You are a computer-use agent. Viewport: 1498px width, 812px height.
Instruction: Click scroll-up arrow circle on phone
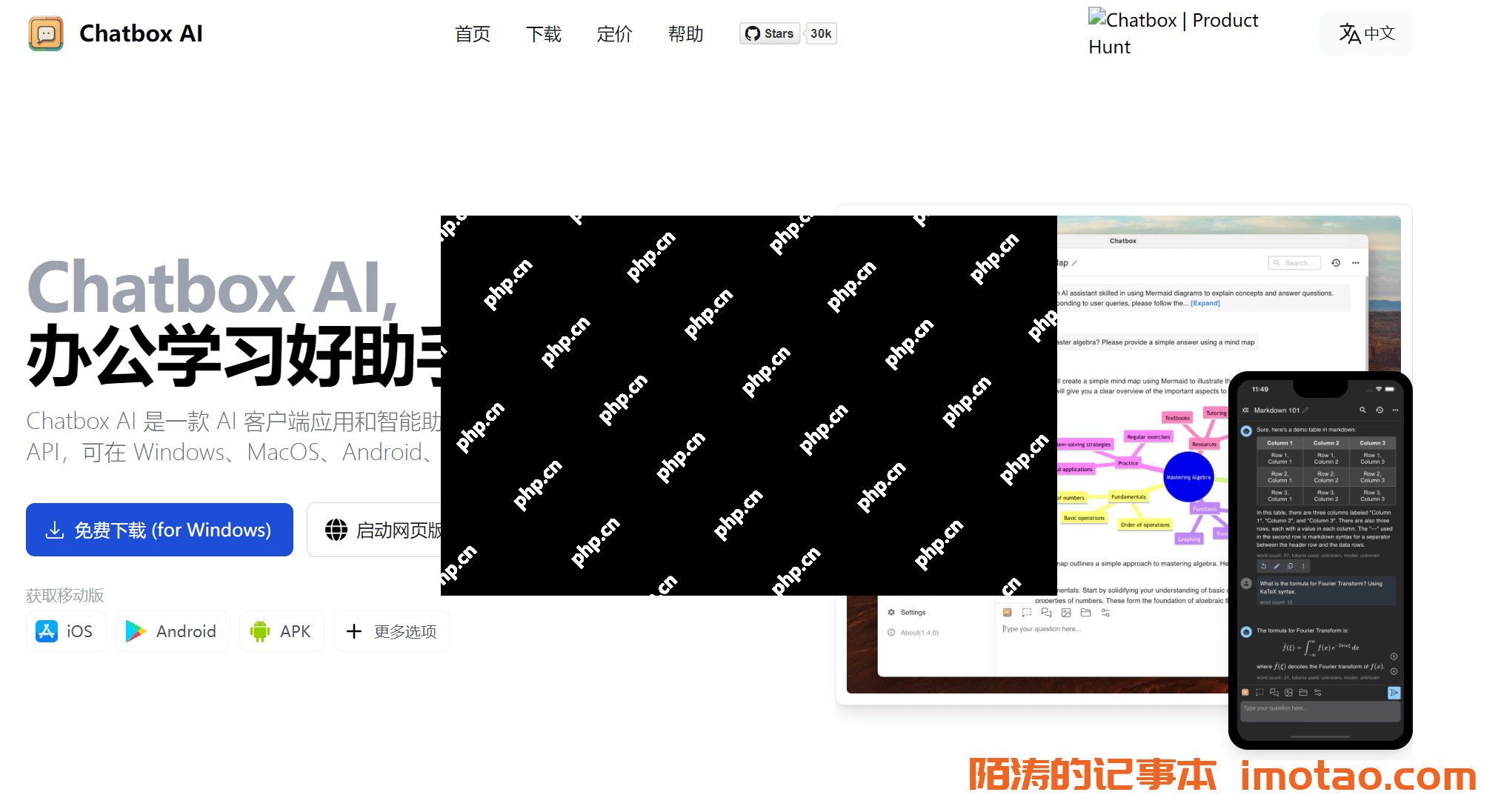pos(1394,656)
